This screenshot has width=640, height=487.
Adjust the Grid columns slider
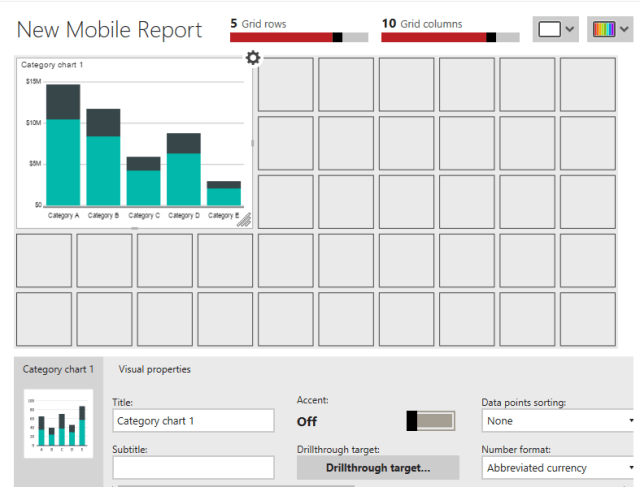point(491,37)
